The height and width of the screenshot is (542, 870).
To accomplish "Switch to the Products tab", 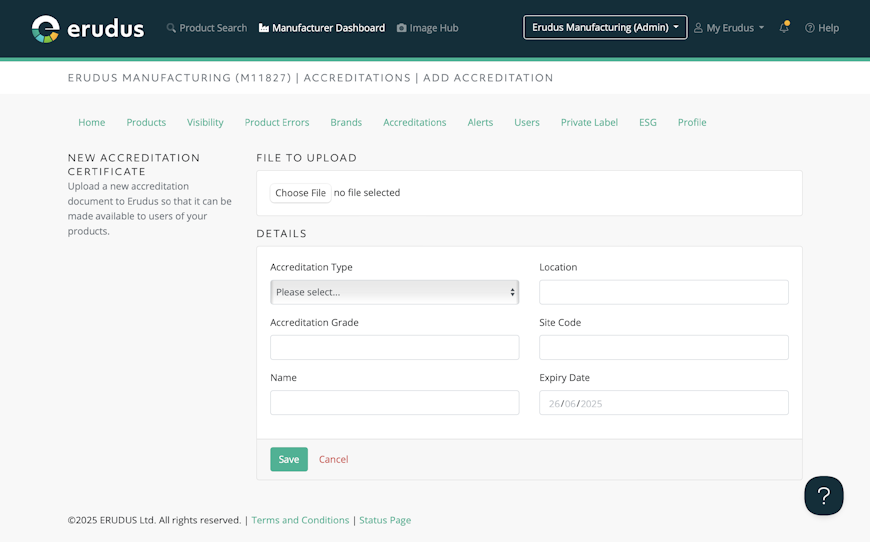I will tap(146, 122).
